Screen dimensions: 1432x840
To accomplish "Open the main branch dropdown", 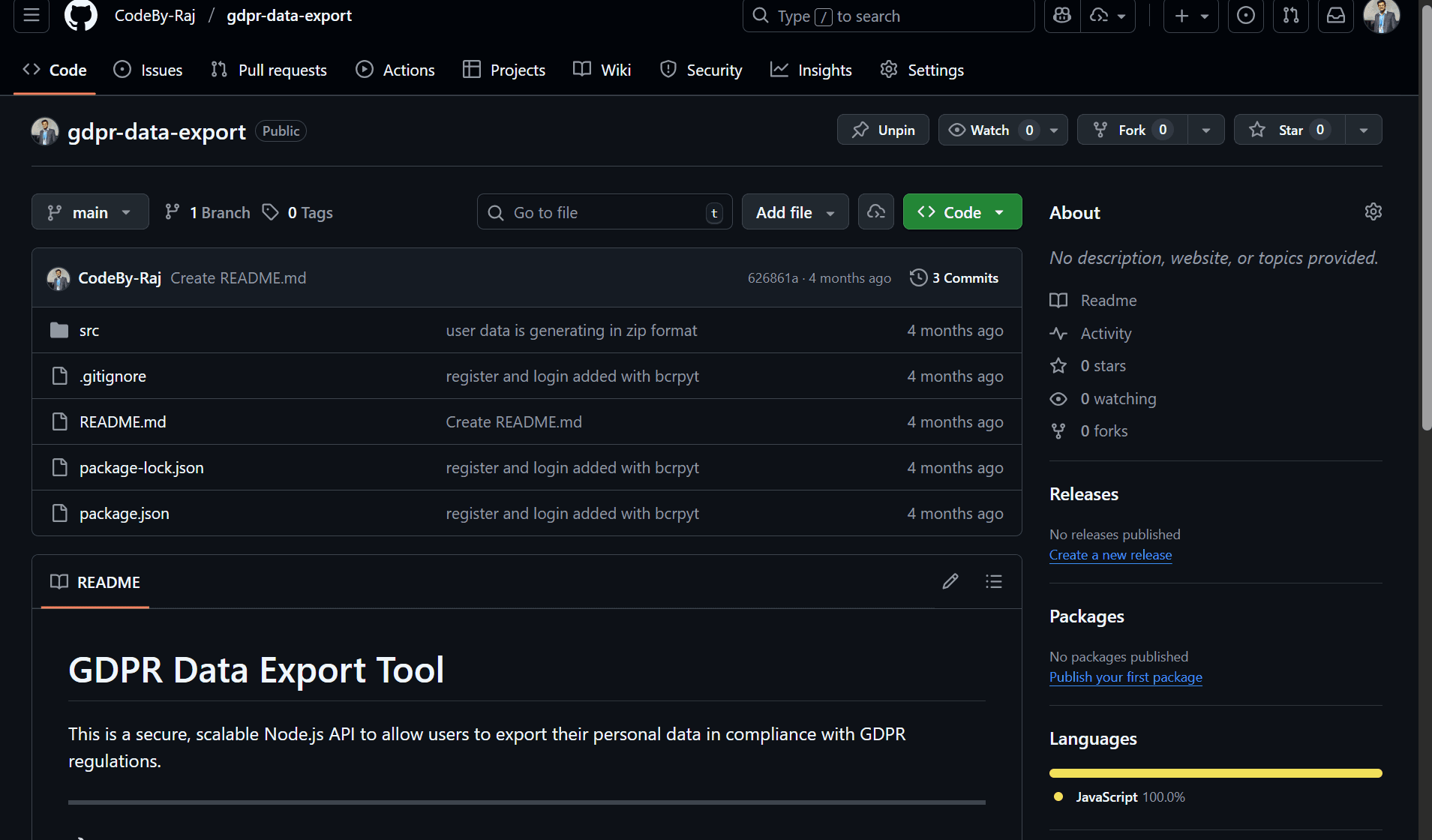I will pos(90,211).
